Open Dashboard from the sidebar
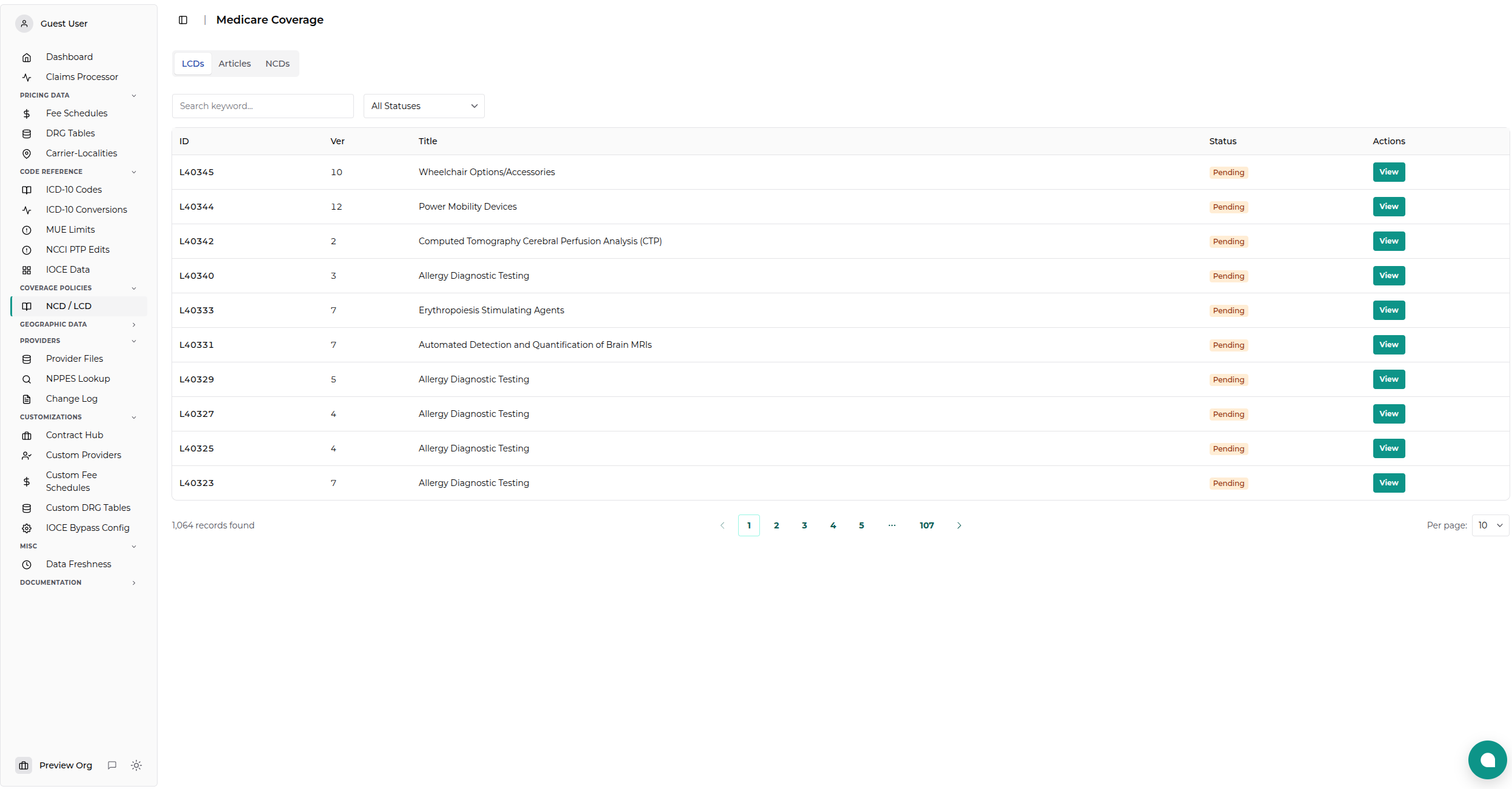This screenshot has height=789, width=1512. pos(79,57)
